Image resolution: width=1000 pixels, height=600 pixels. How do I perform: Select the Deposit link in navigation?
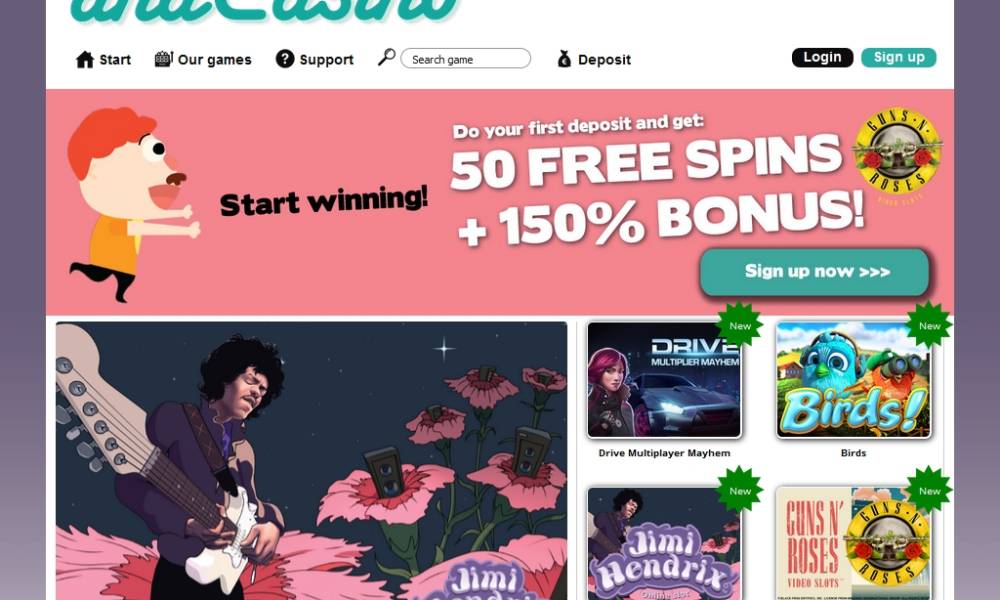[604, 60]
